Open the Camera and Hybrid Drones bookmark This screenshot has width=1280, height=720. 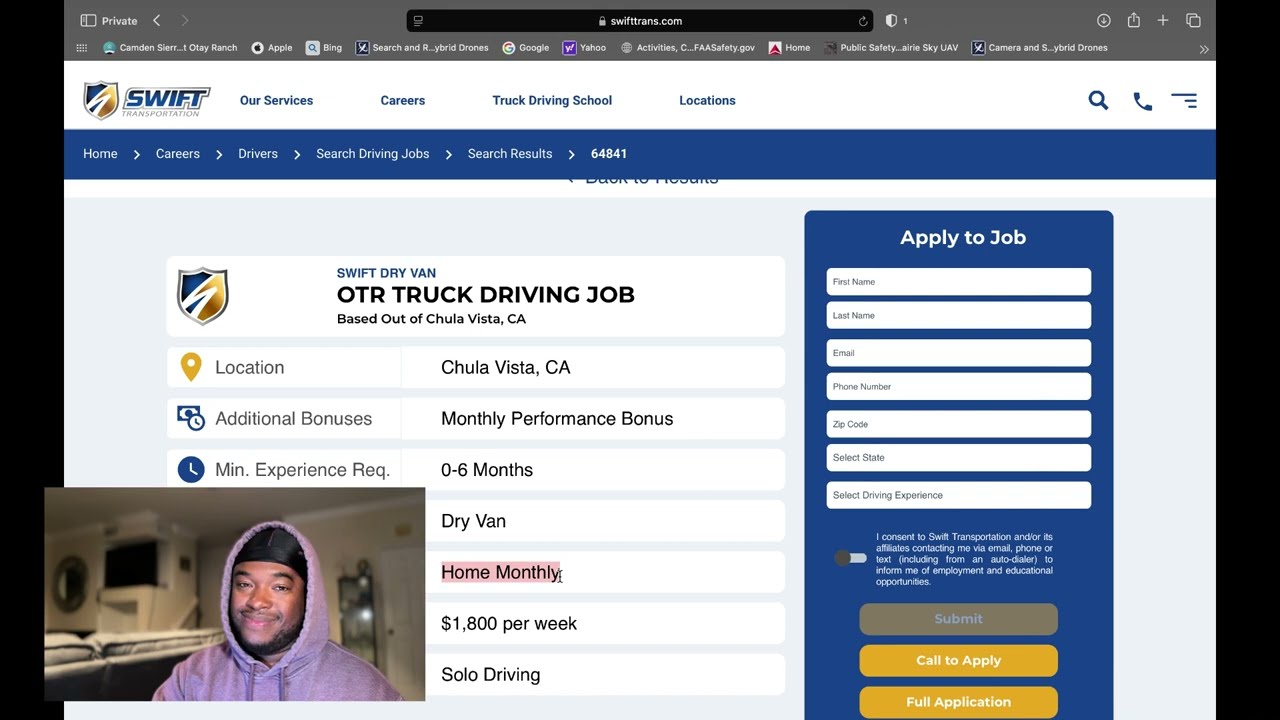point(1040,48)
